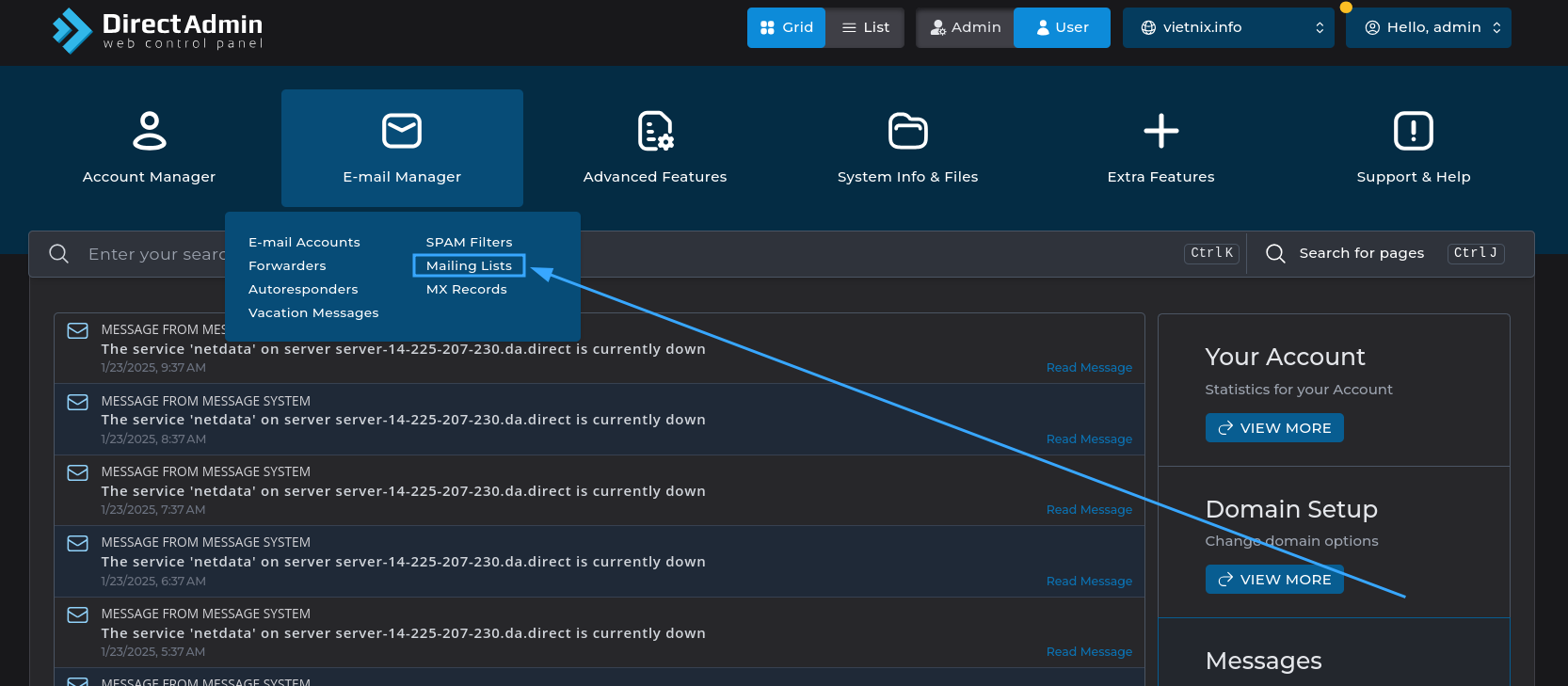Click Read Message for the 6:37 AM message

coord(1089,582)
